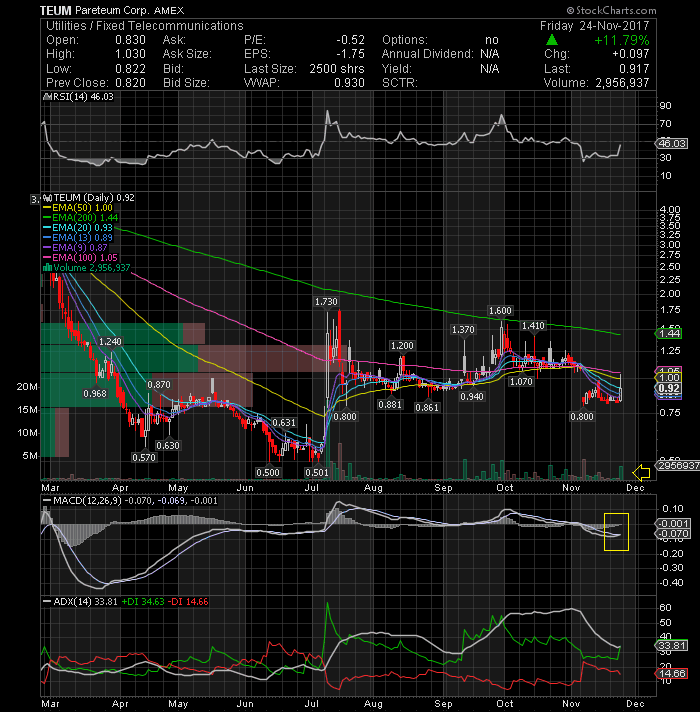
Task: Click the green up-triangle change indicator
Action: 552,40
